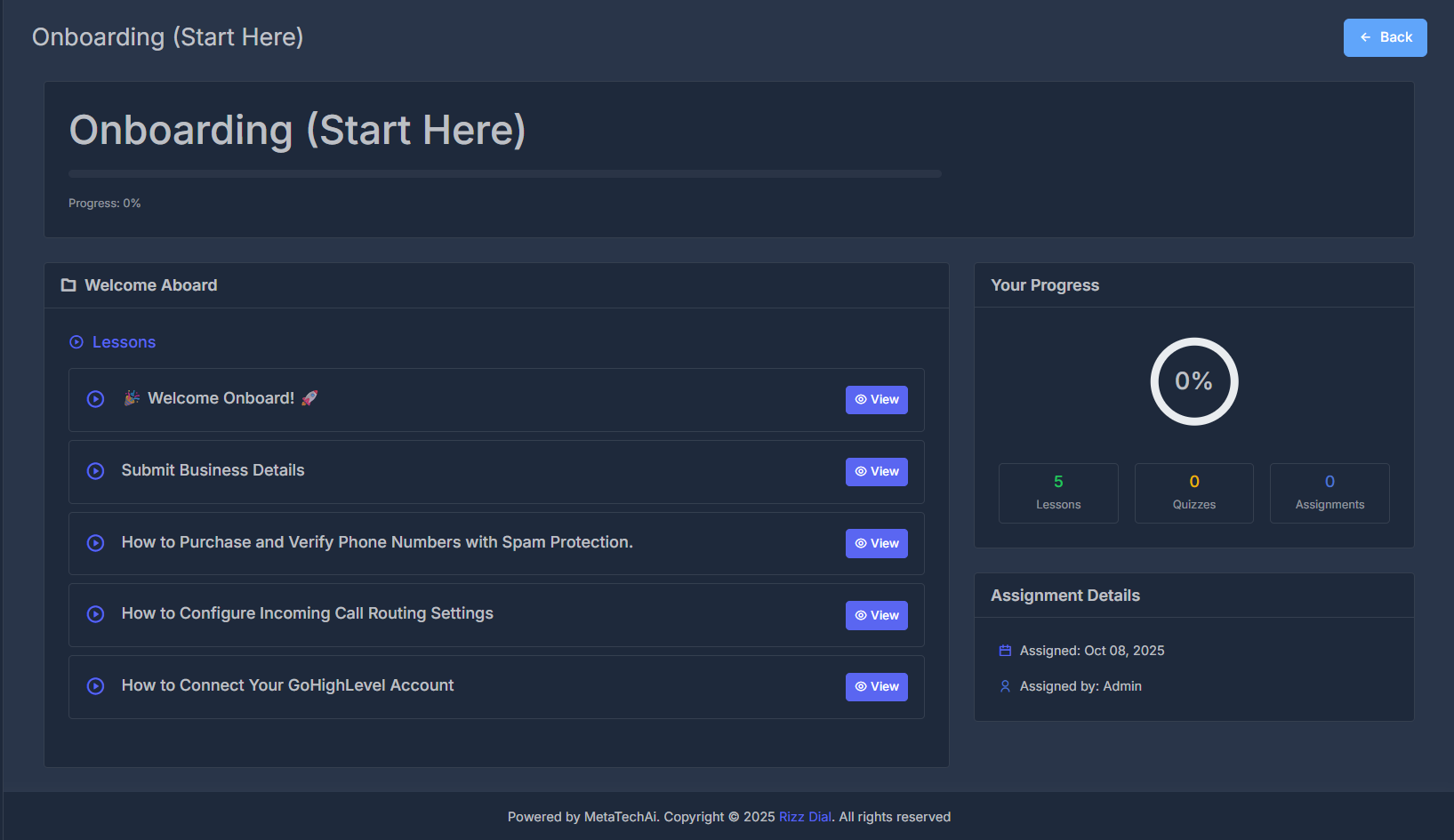
Task: Select the play icon next to GoHighLevel lesson
Action: tap(95, 686)
